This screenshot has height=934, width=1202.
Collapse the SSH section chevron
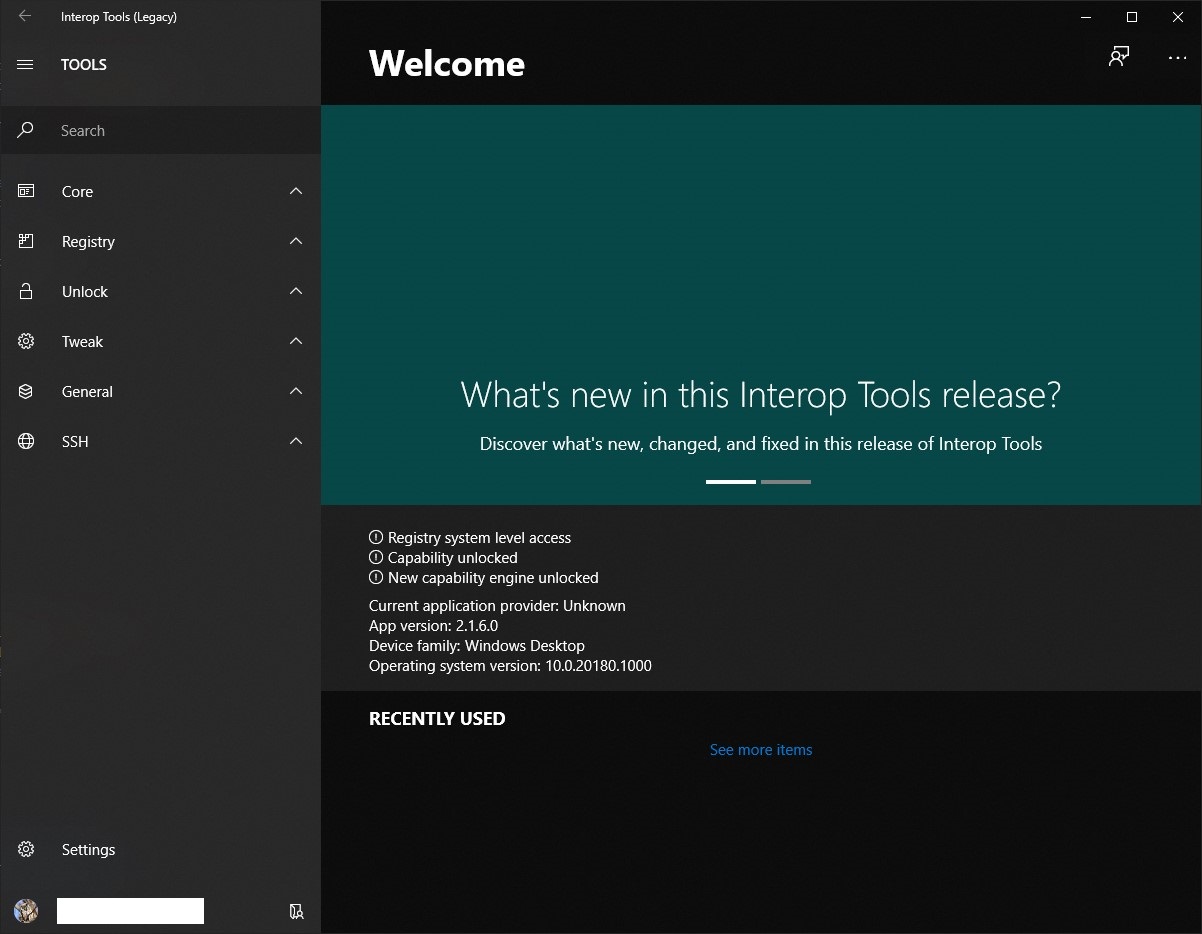[296, 441]
